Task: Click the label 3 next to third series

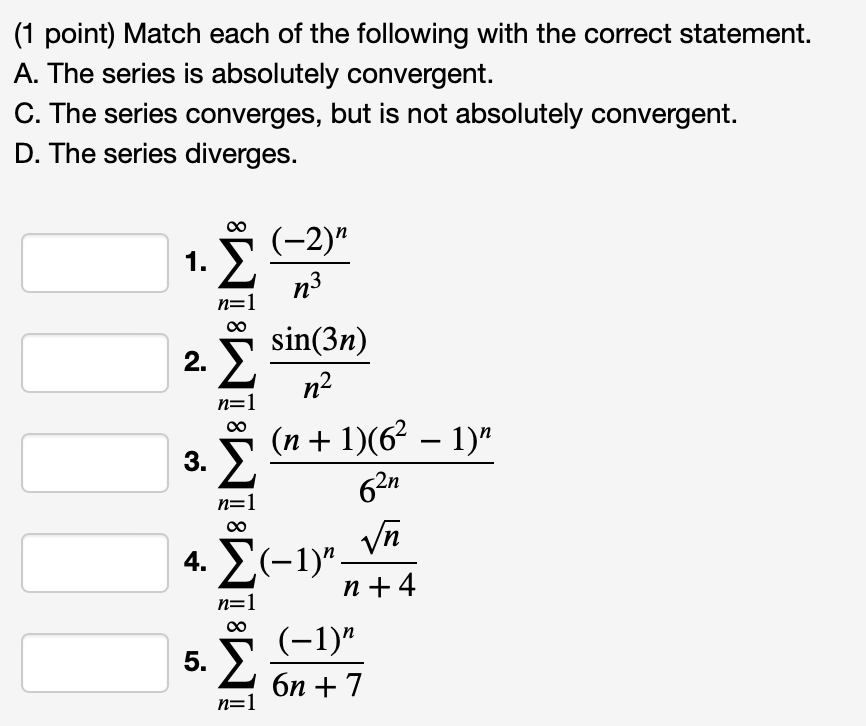Action: tap(193, 462)
